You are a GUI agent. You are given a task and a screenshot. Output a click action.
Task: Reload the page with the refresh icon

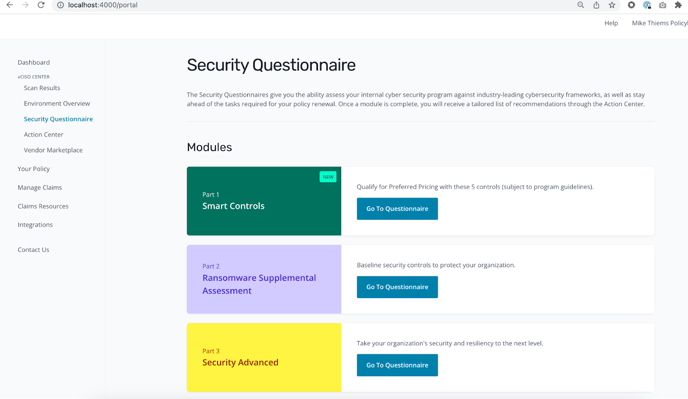(x=41, y=5)
